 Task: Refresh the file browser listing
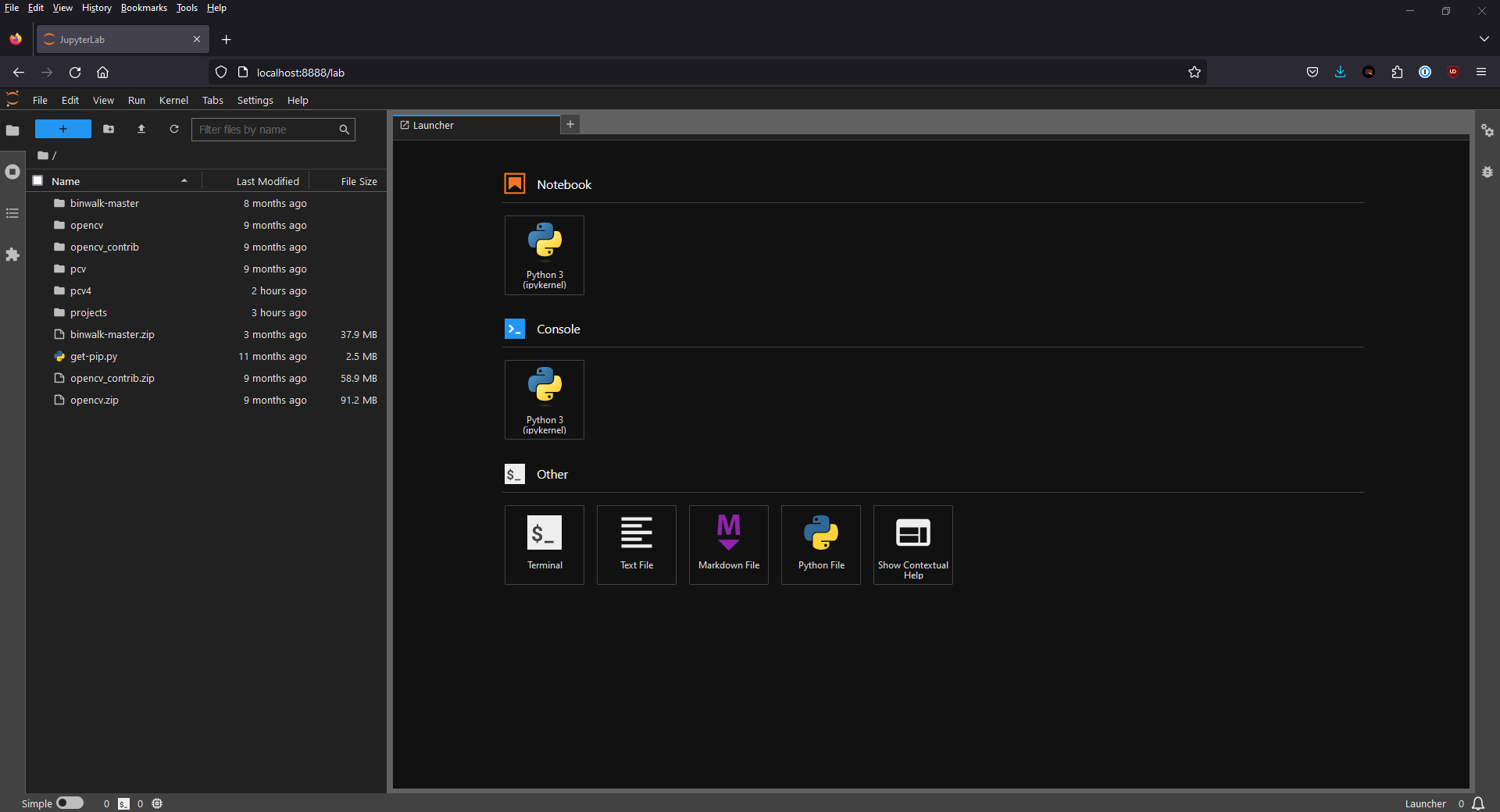point(173,129)
